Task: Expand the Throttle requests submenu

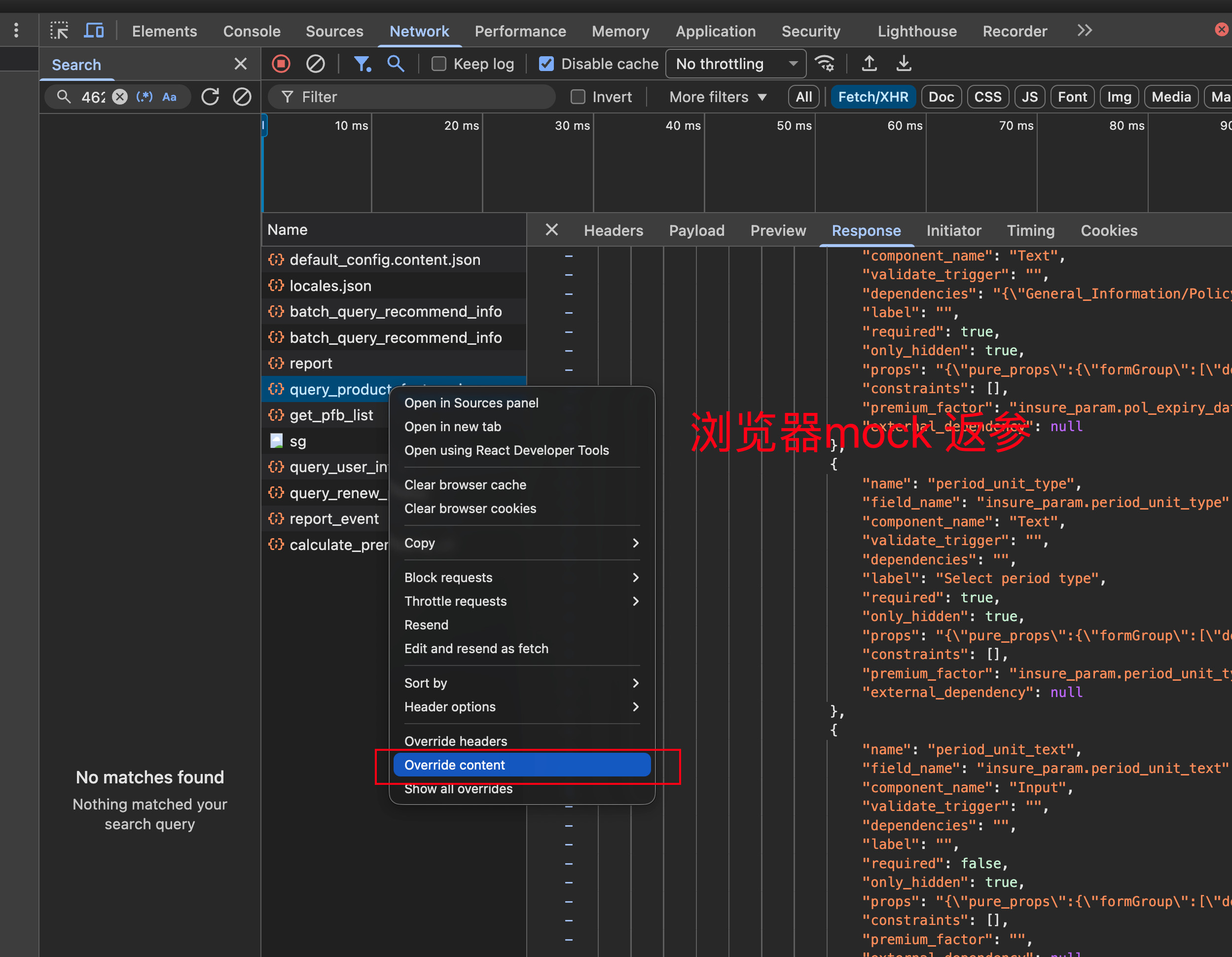Action: pyautogui.click(x=522, y=601)
